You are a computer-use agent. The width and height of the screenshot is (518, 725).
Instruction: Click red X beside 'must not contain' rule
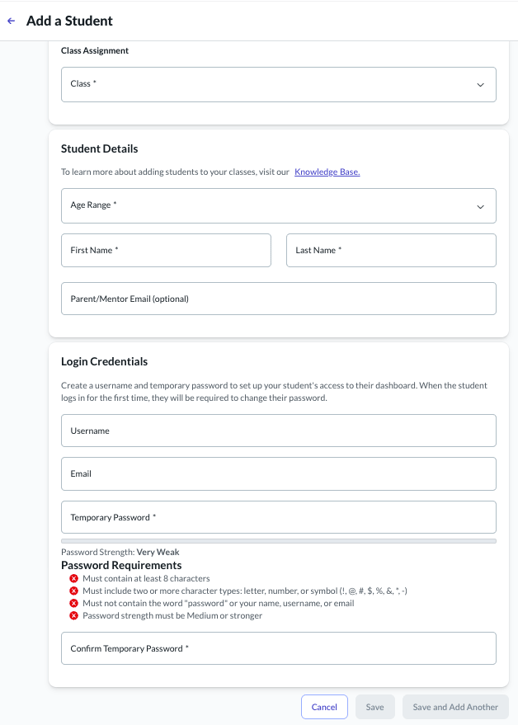74,603
